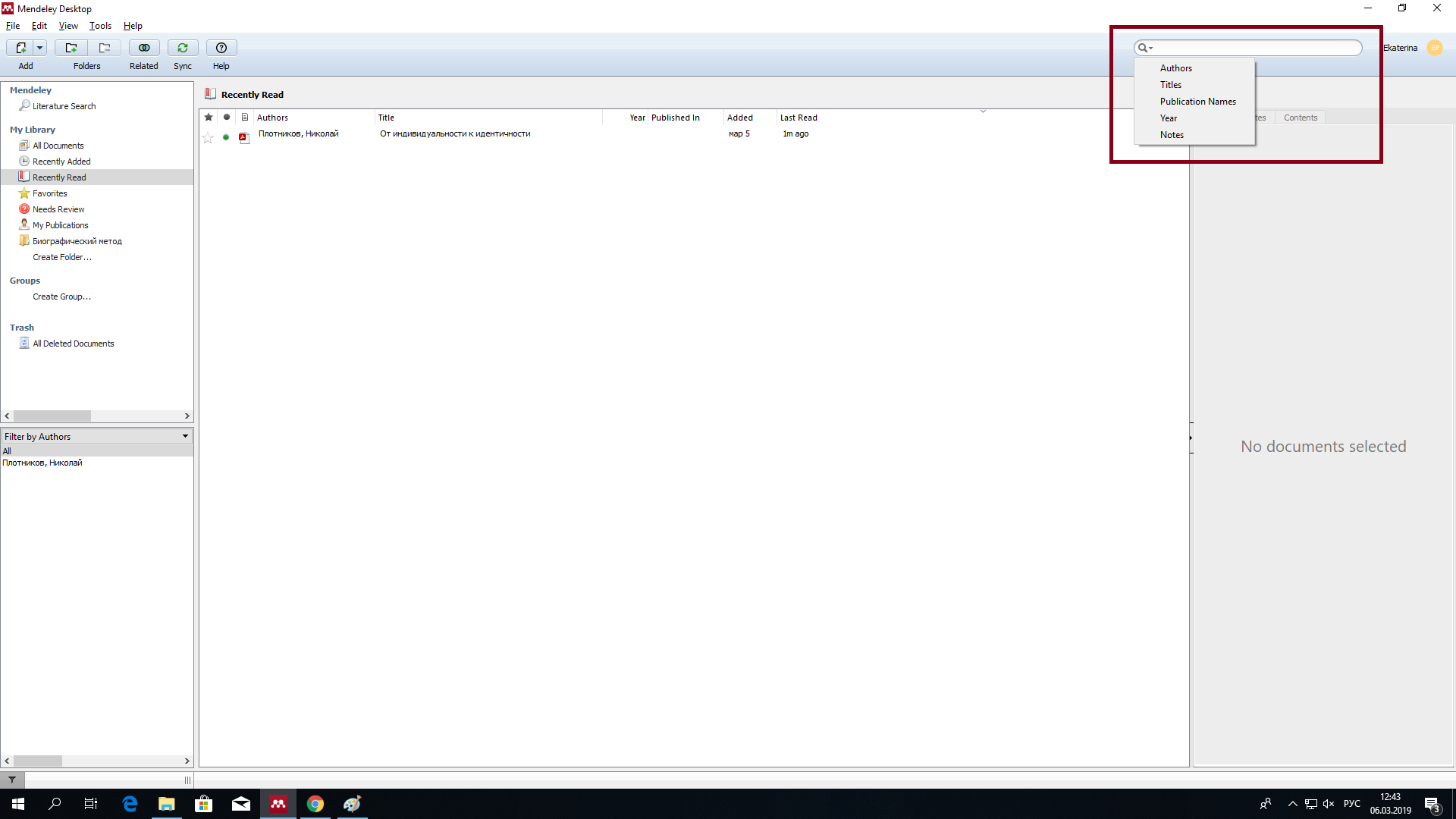1456x819 pixels.
Task: Open Literature Search in sidebar
Action: [64, 106]
